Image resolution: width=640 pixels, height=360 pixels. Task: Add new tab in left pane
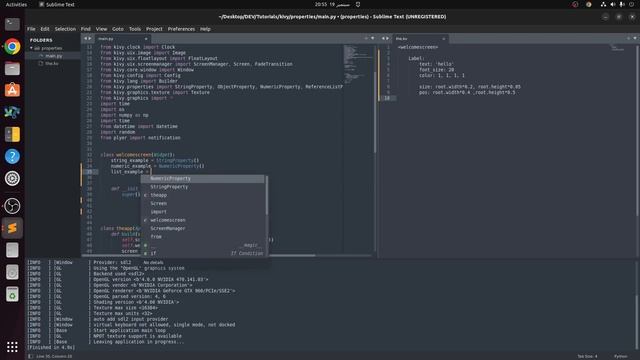click(366, 38)
